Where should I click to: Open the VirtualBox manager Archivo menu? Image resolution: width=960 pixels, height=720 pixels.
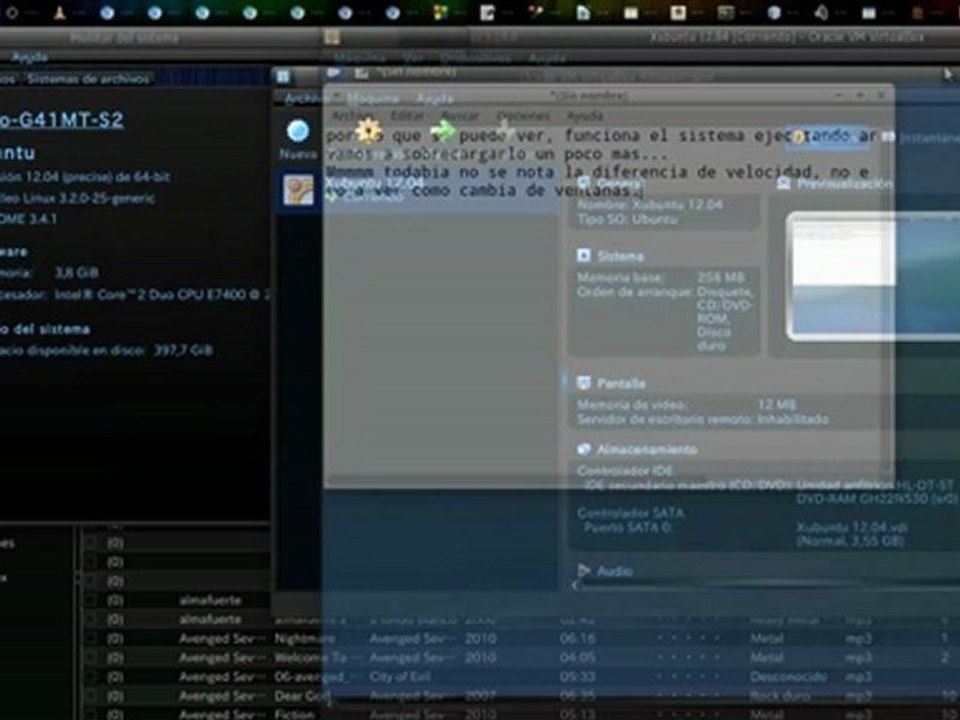pos(304,98)
